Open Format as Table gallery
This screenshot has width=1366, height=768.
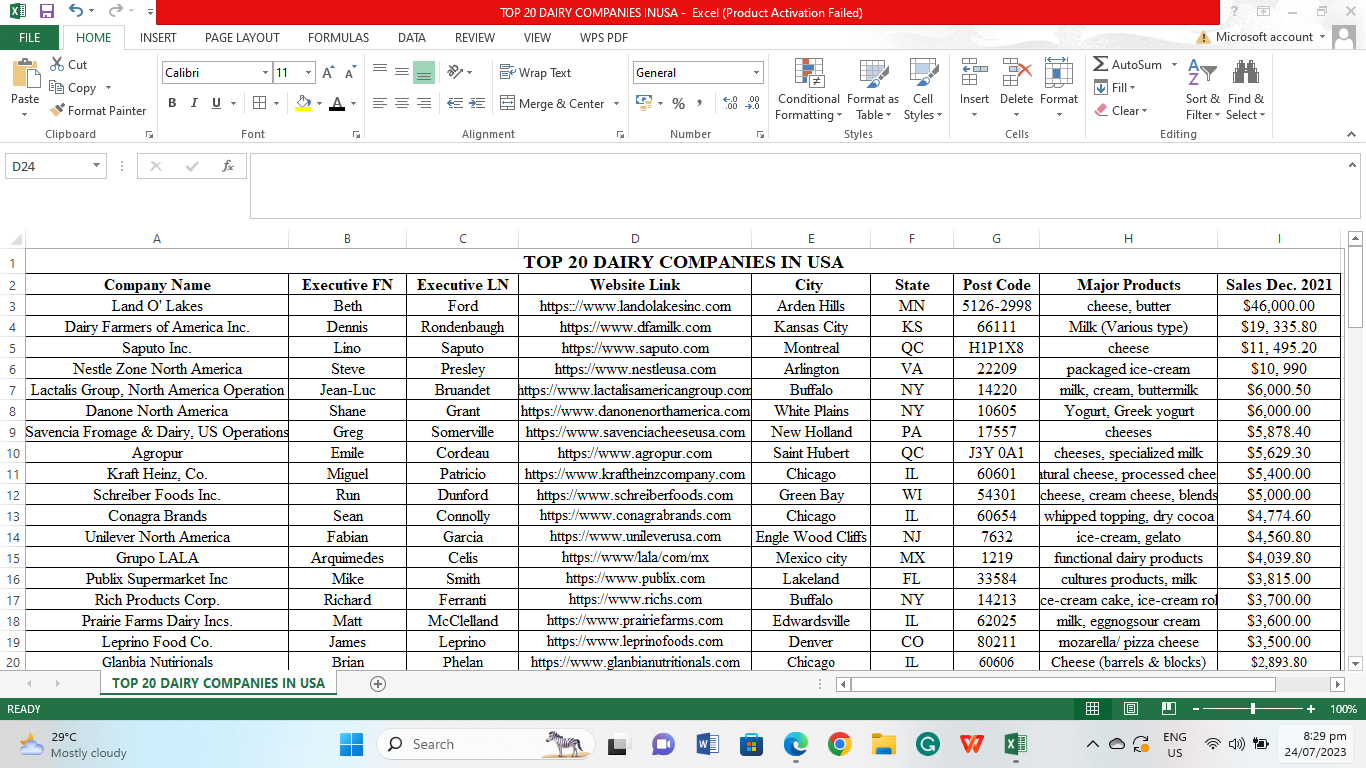873,89
